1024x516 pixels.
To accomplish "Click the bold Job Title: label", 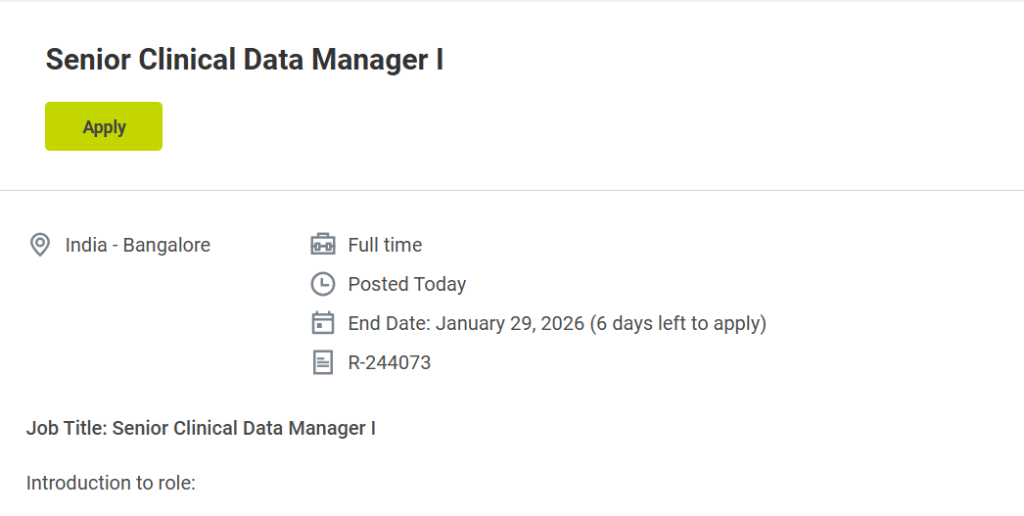I will (x=66, y=428).
